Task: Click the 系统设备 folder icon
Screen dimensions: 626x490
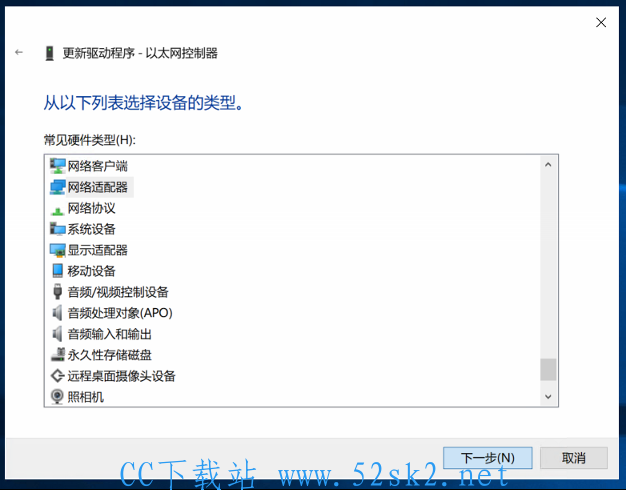Action: point(57,229)
